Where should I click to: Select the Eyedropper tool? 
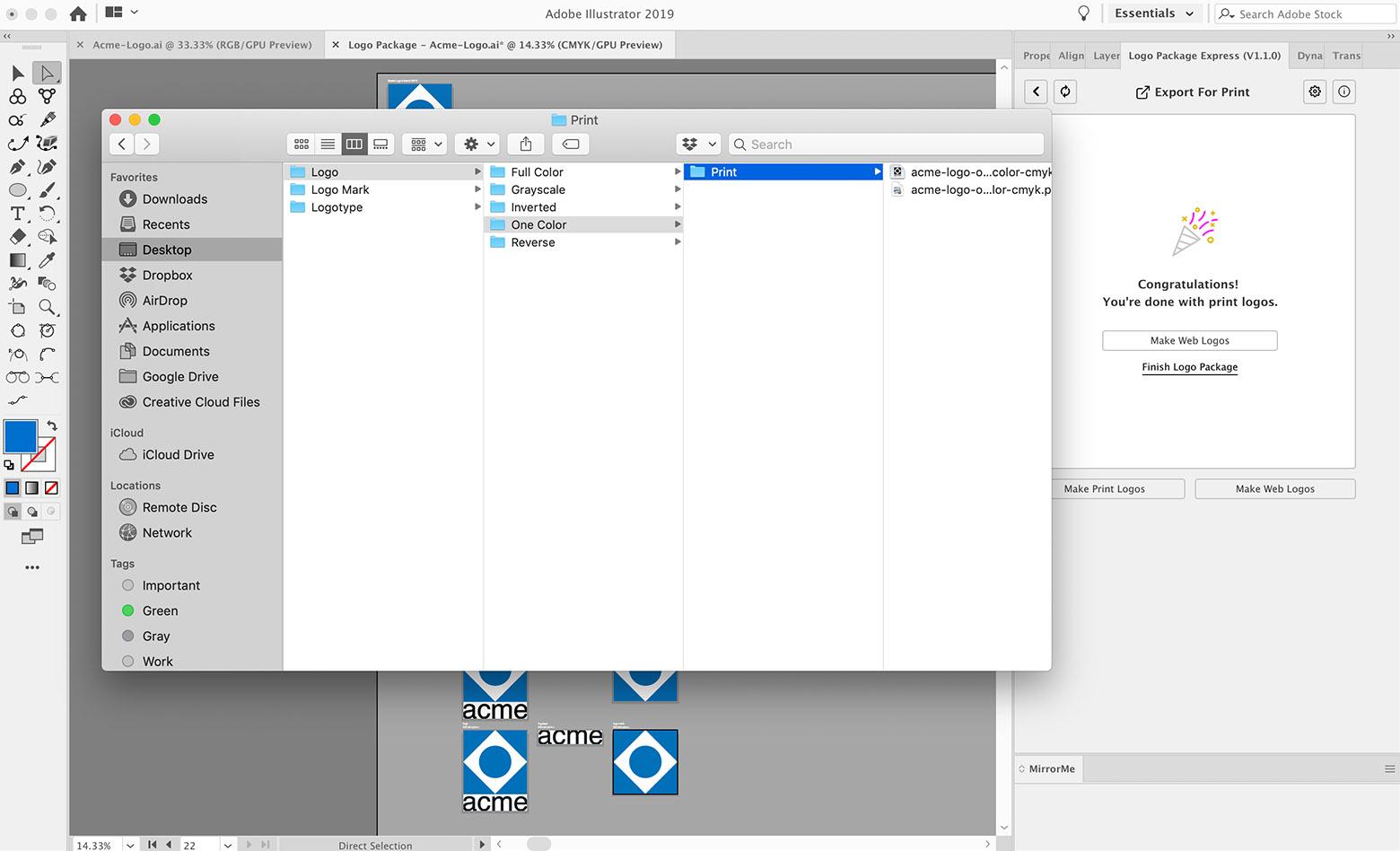[47, 260]
